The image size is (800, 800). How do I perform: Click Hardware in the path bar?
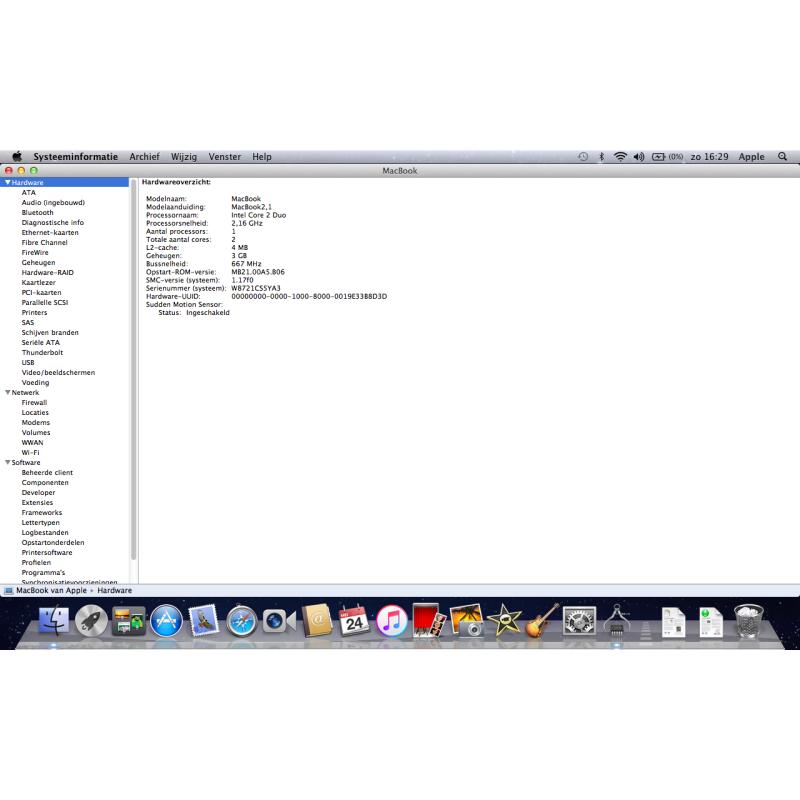point(114,590)
